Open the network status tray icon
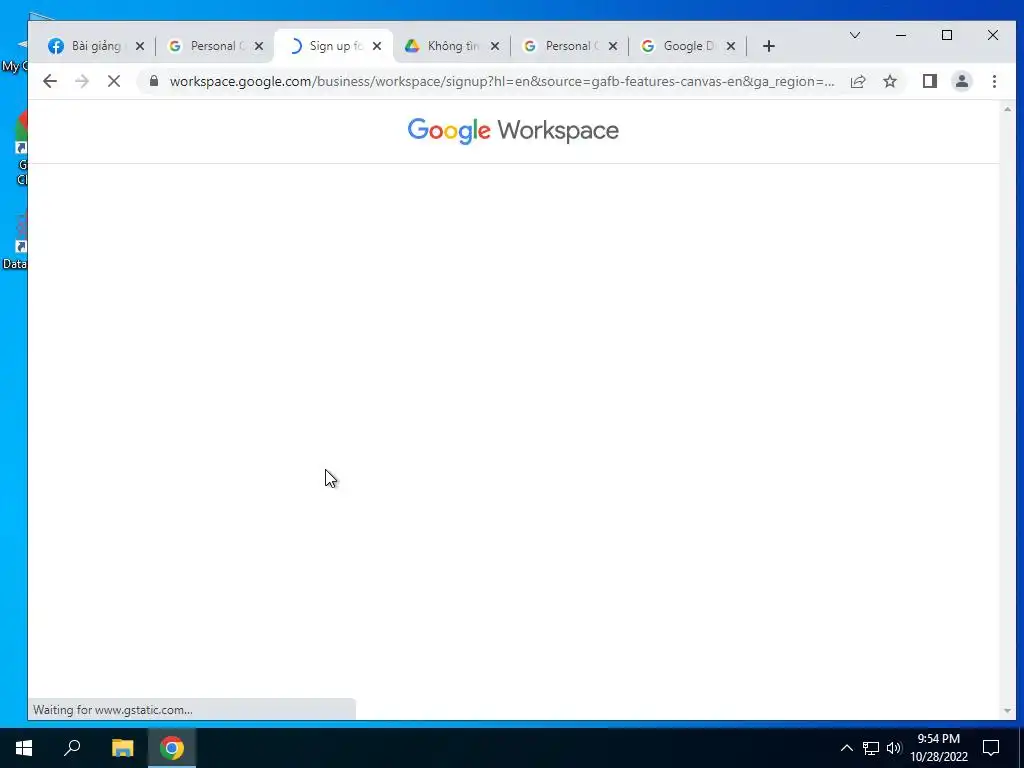Viewport: 1024px width, 768px height. coord(871,748)
